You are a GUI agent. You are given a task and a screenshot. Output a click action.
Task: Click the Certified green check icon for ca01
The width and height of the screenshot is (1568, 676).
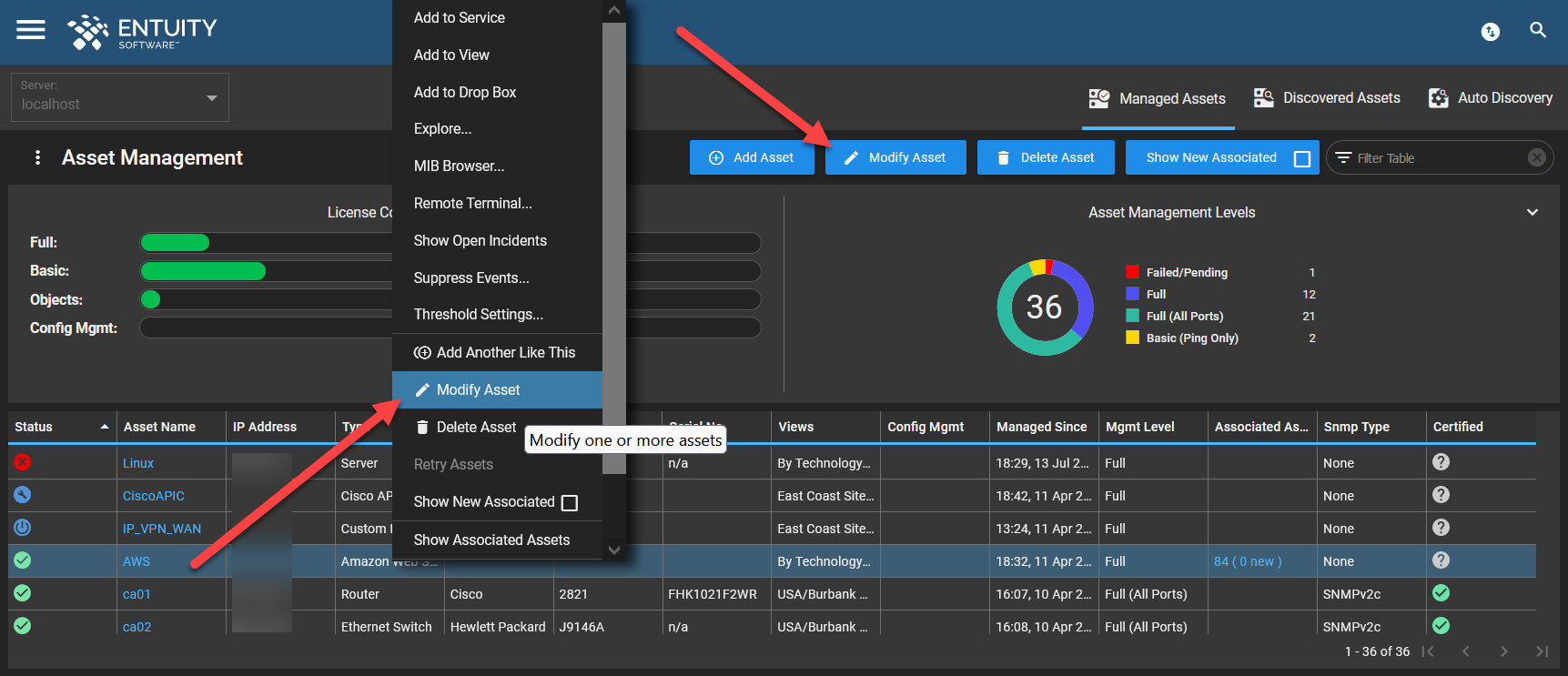pos(1441,593)
